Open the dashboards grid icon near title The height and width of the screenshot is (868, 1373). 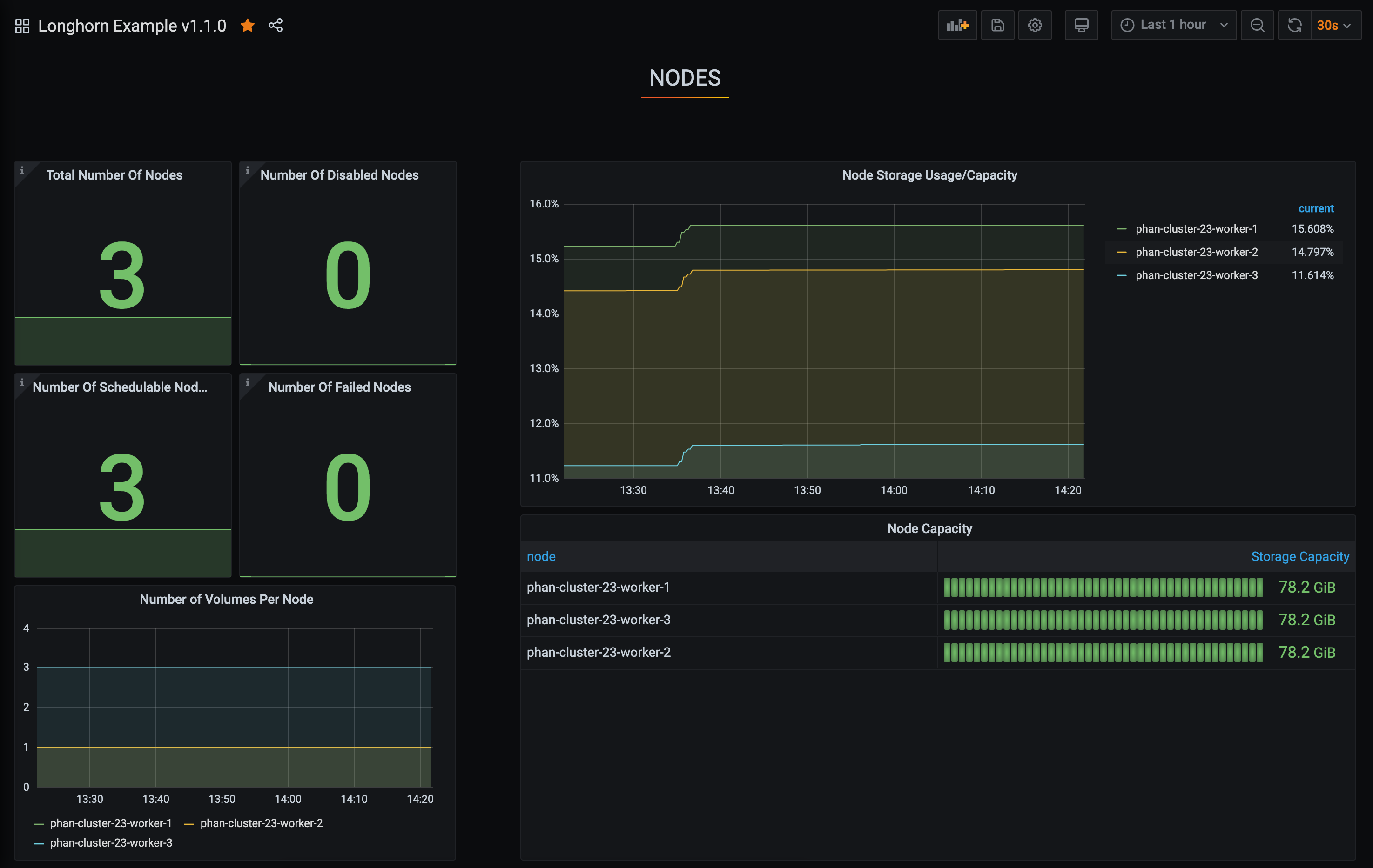[x=22, y=26]
